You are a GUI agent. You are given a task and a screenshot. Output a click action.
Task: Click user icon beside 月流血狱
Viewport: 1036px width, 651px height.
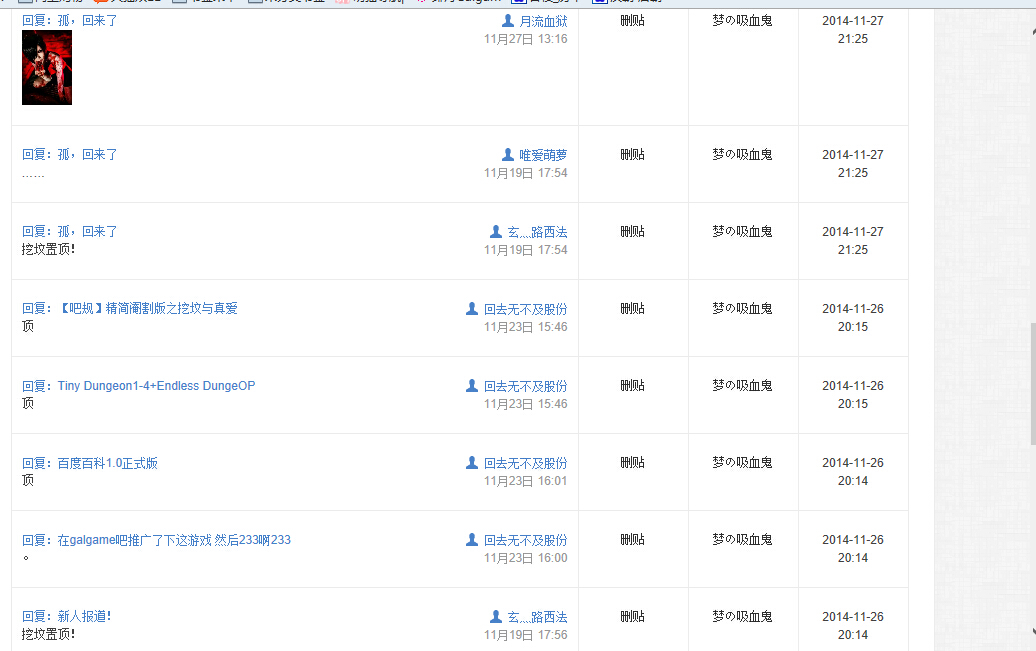coord(507,20)
